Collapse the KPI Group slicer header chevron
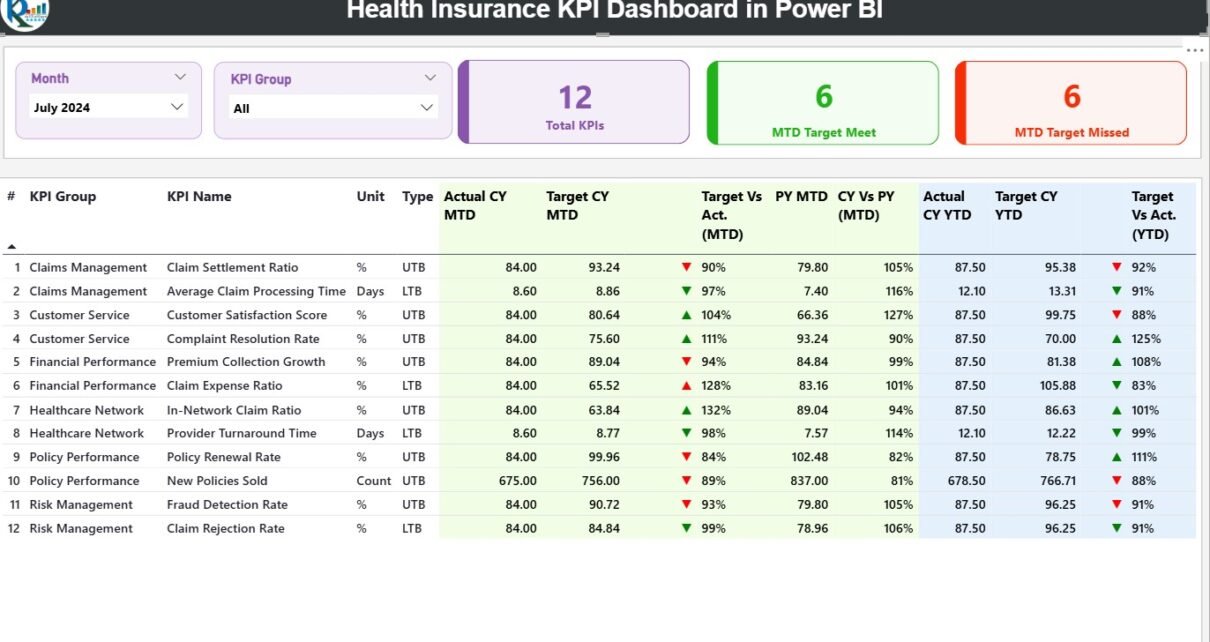The image size is (1210, 642). pyautogui.click(x=430, y=78)
